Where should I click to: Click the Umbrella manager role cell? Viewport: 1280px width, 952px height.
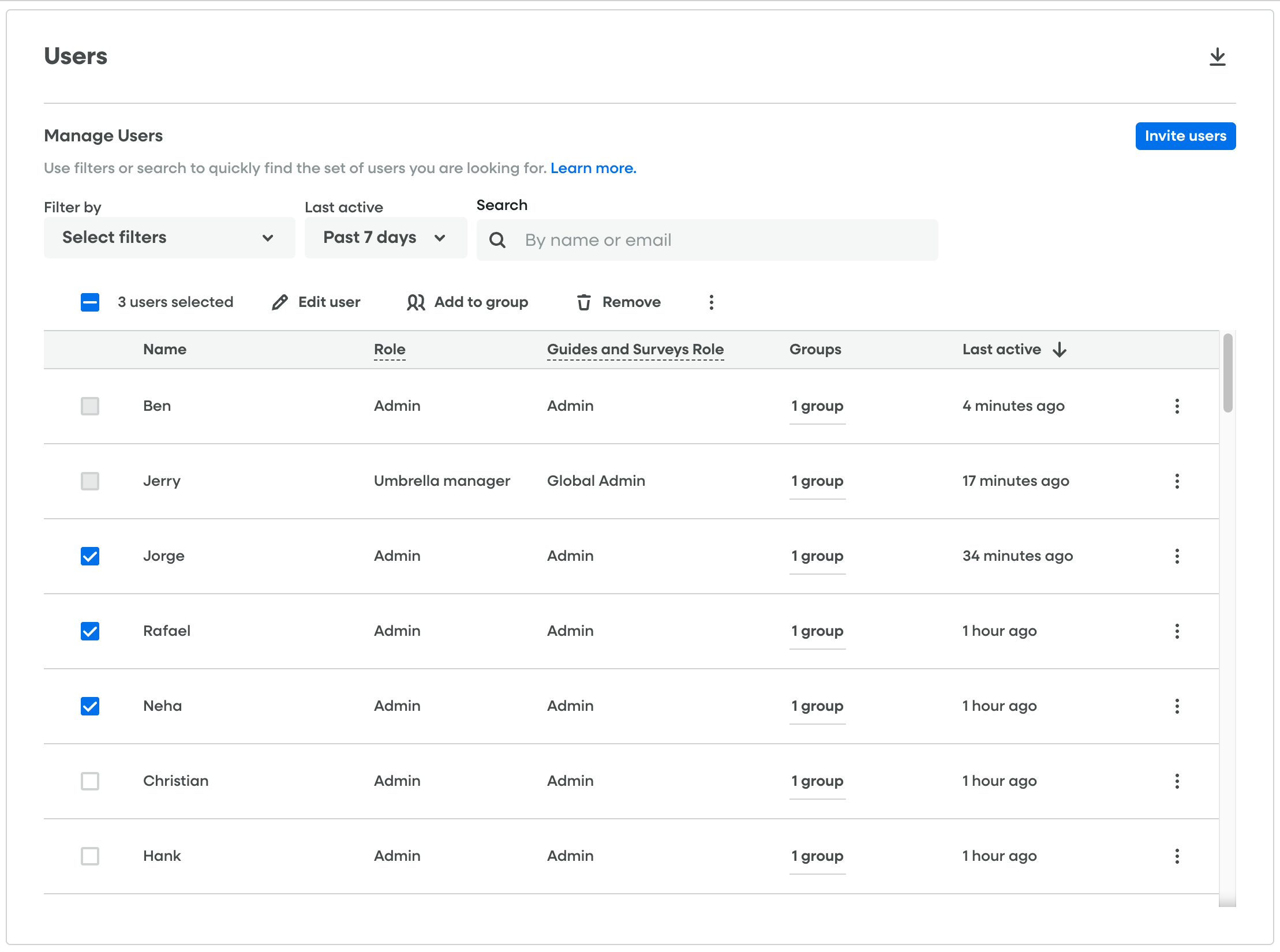coord(442,481)
